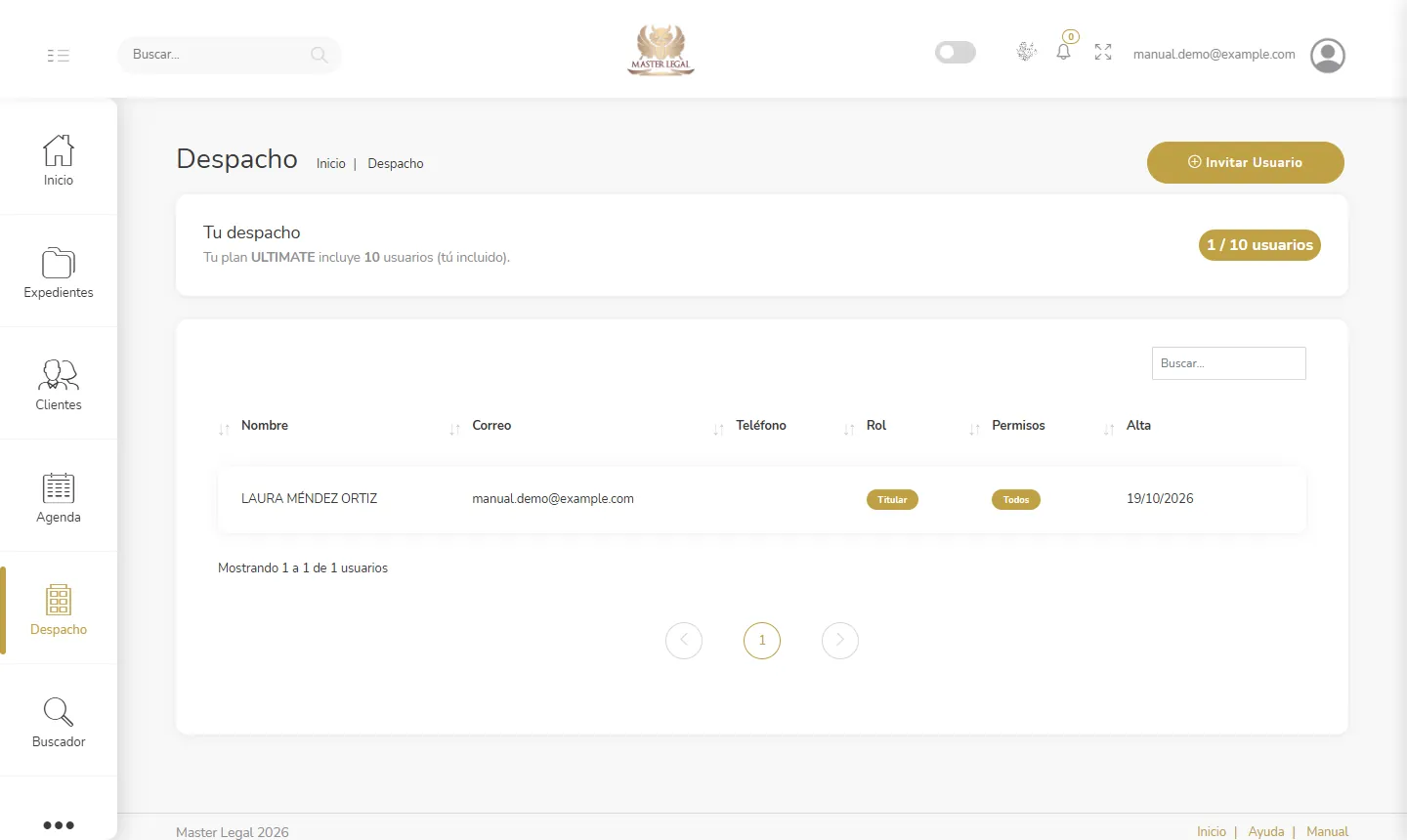Sort the table by the Nombre column
The height and width of the screenshot is (840, 1407).
click(x=265, y=426)
